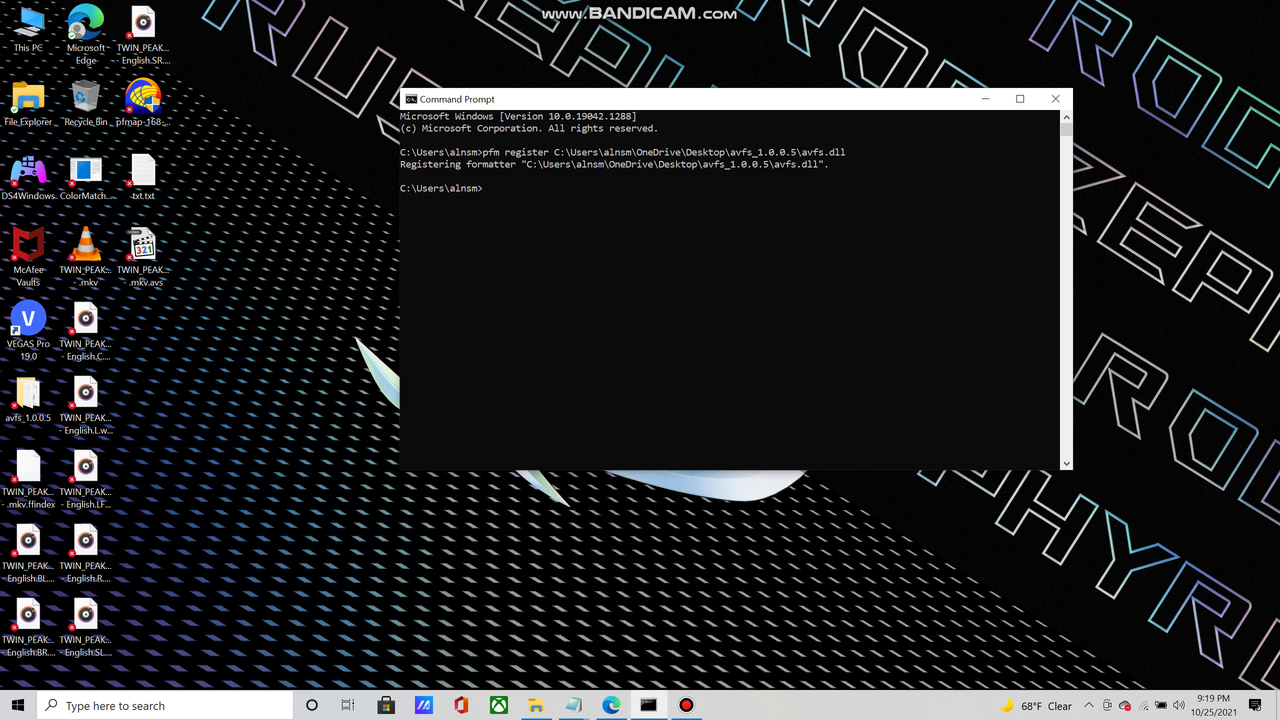
Task: Click 'Registering formatter' output line
Action: coord(614,164)
